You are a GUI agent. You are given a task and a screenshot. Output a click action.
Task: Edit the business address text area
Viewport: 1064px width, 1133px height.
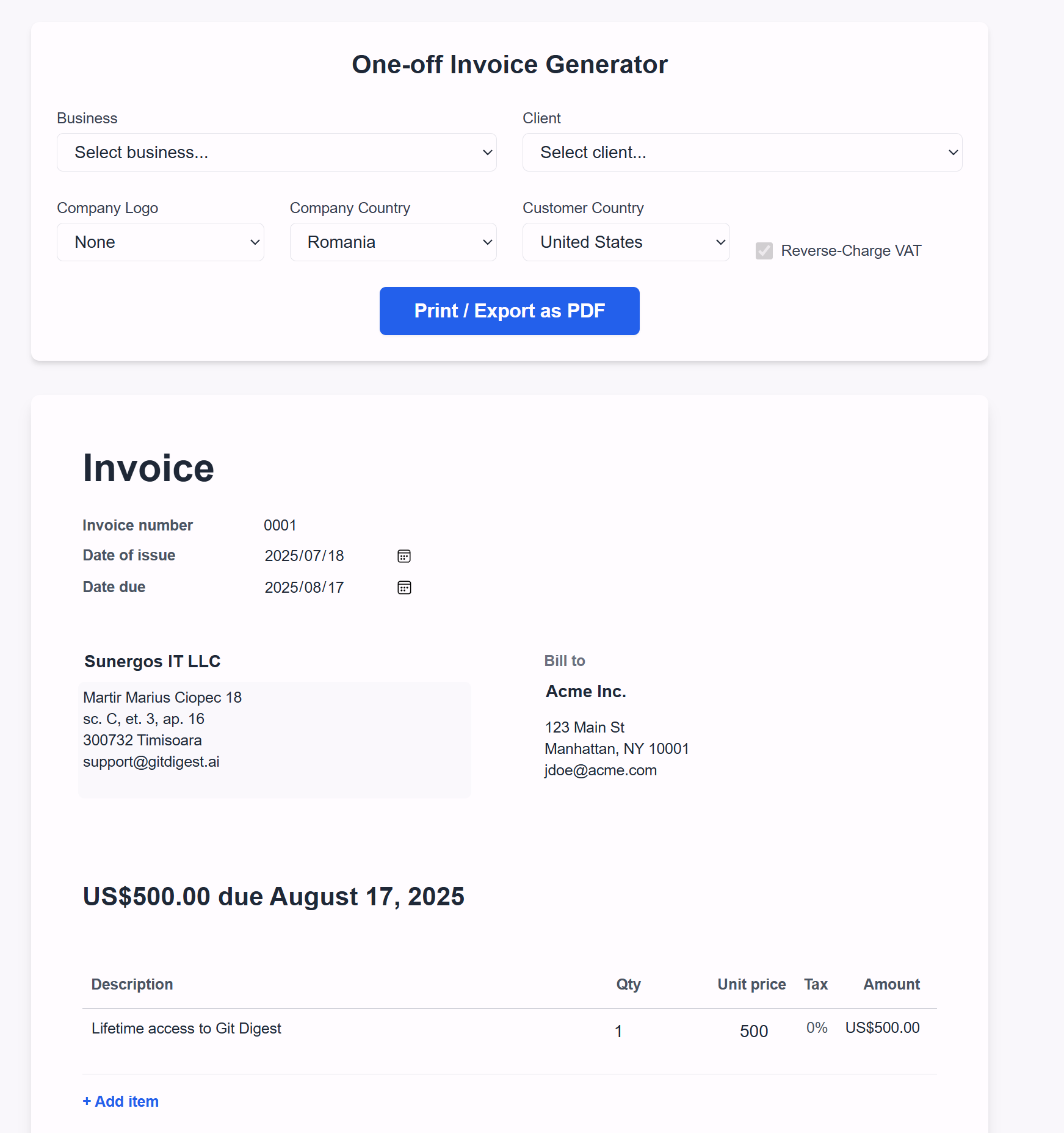(275, 740)
